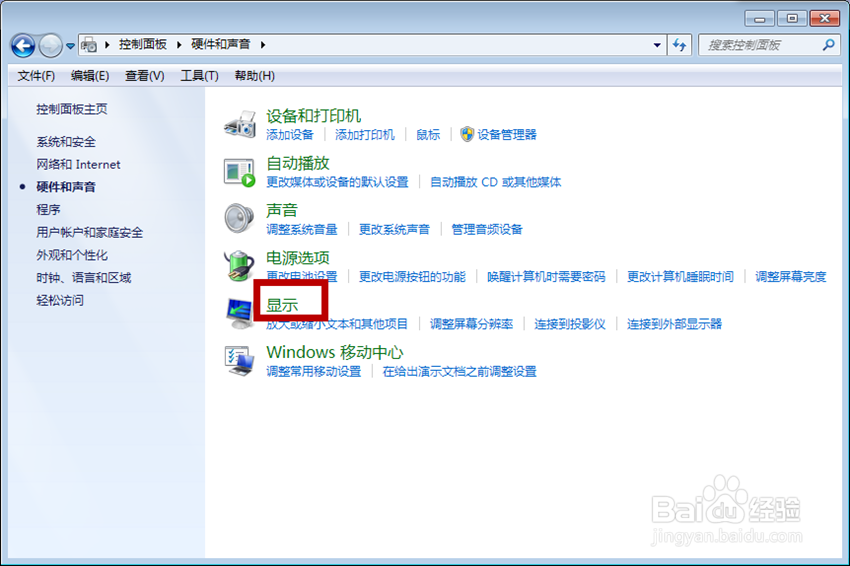This screenshot has height=566, width=850.
Task: Open the 工具(T) menu
Action: click(199, 75)
